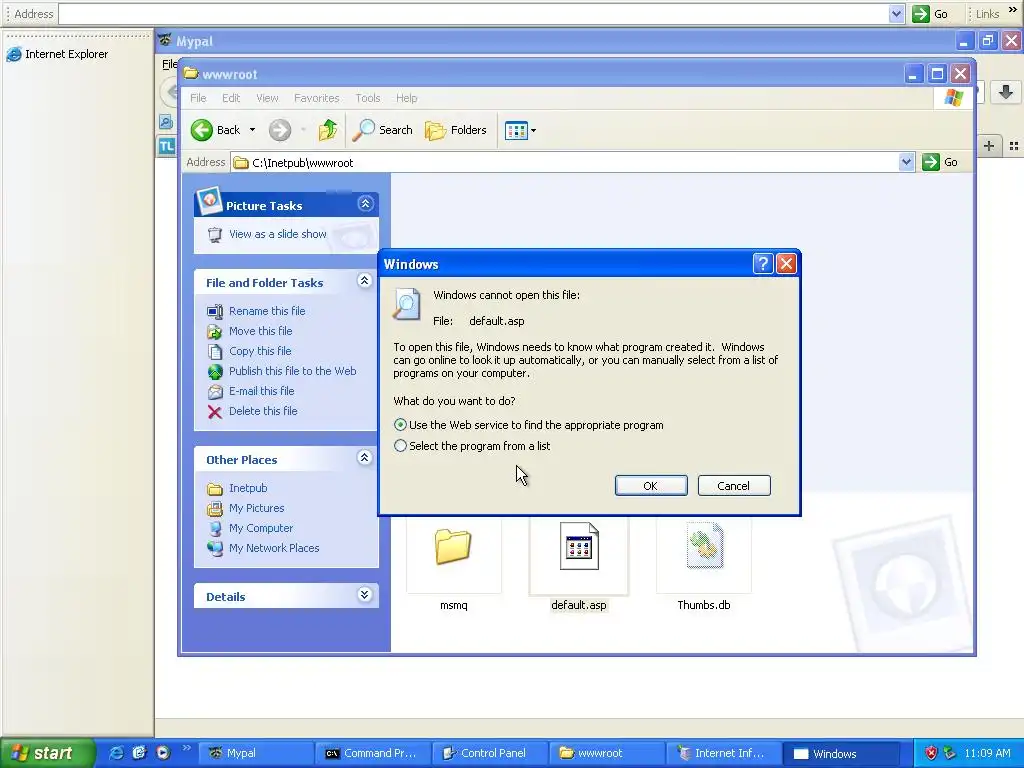Launch Internet Explorer from Quick Launch
1024x768 pixels.
(116, 753)
